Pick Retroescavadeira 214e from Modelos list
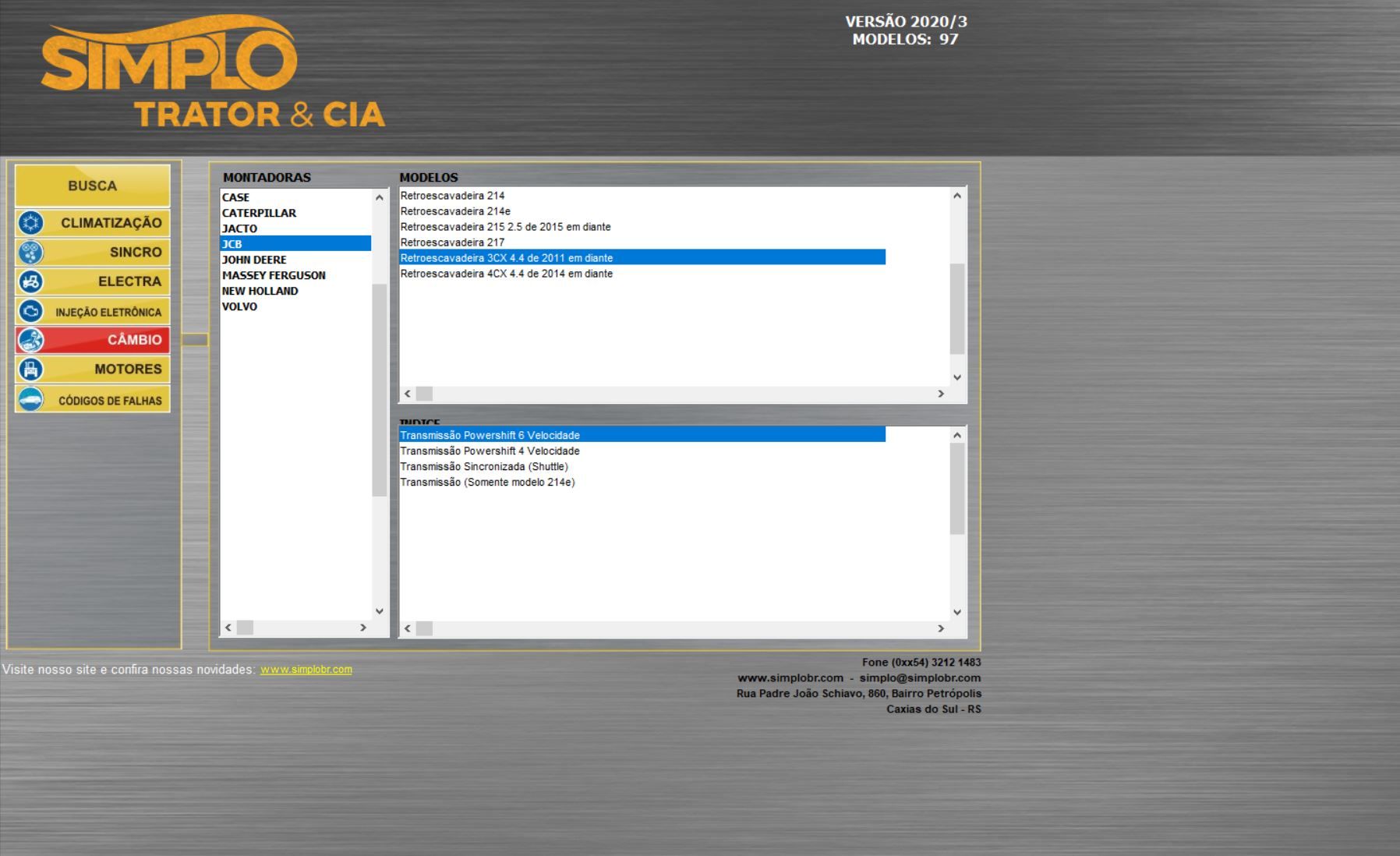The height and width of the screenshot is (856, 1400). tap(455, 211)
